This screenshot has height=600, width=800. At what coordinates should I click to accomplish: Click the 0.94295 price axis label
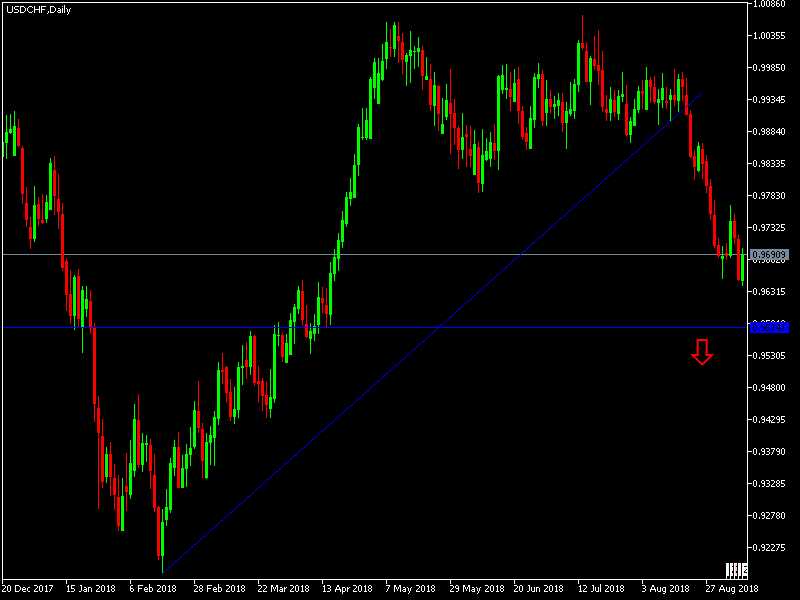pos(769,419)
